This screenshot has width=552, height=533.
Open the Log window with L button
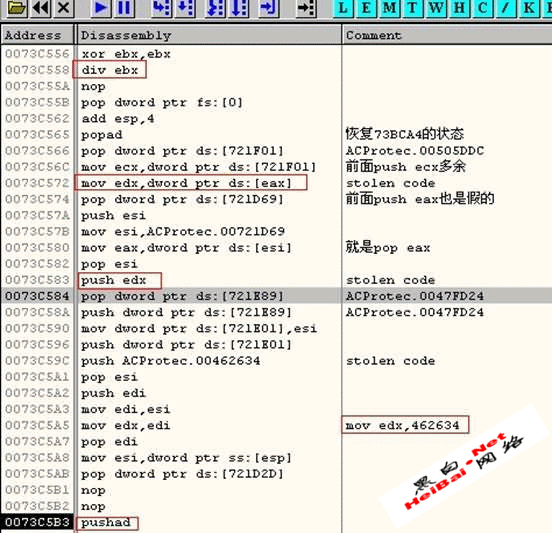(x=343, y=7)
